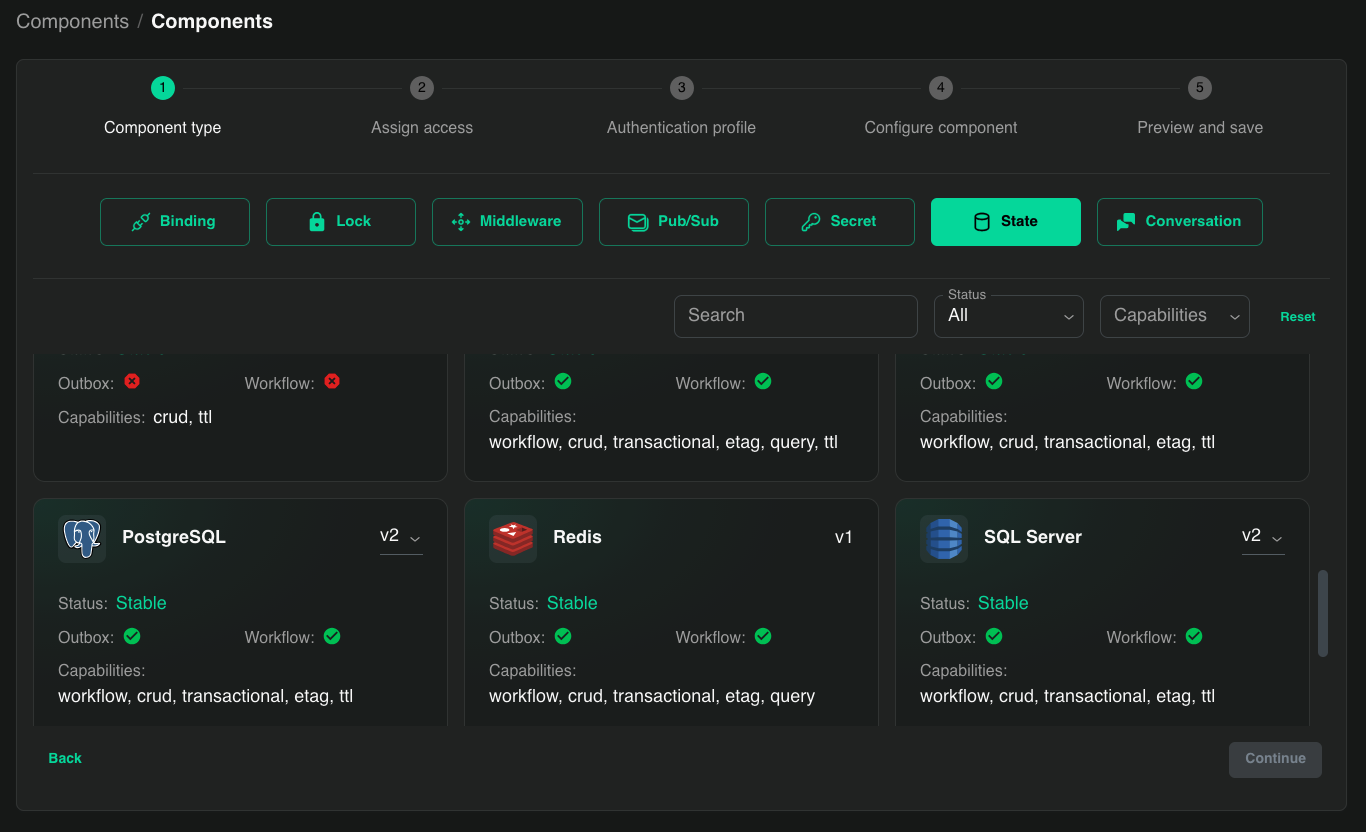Click capabilities text ending 'query, ttl'

click(x=663, y=442)
